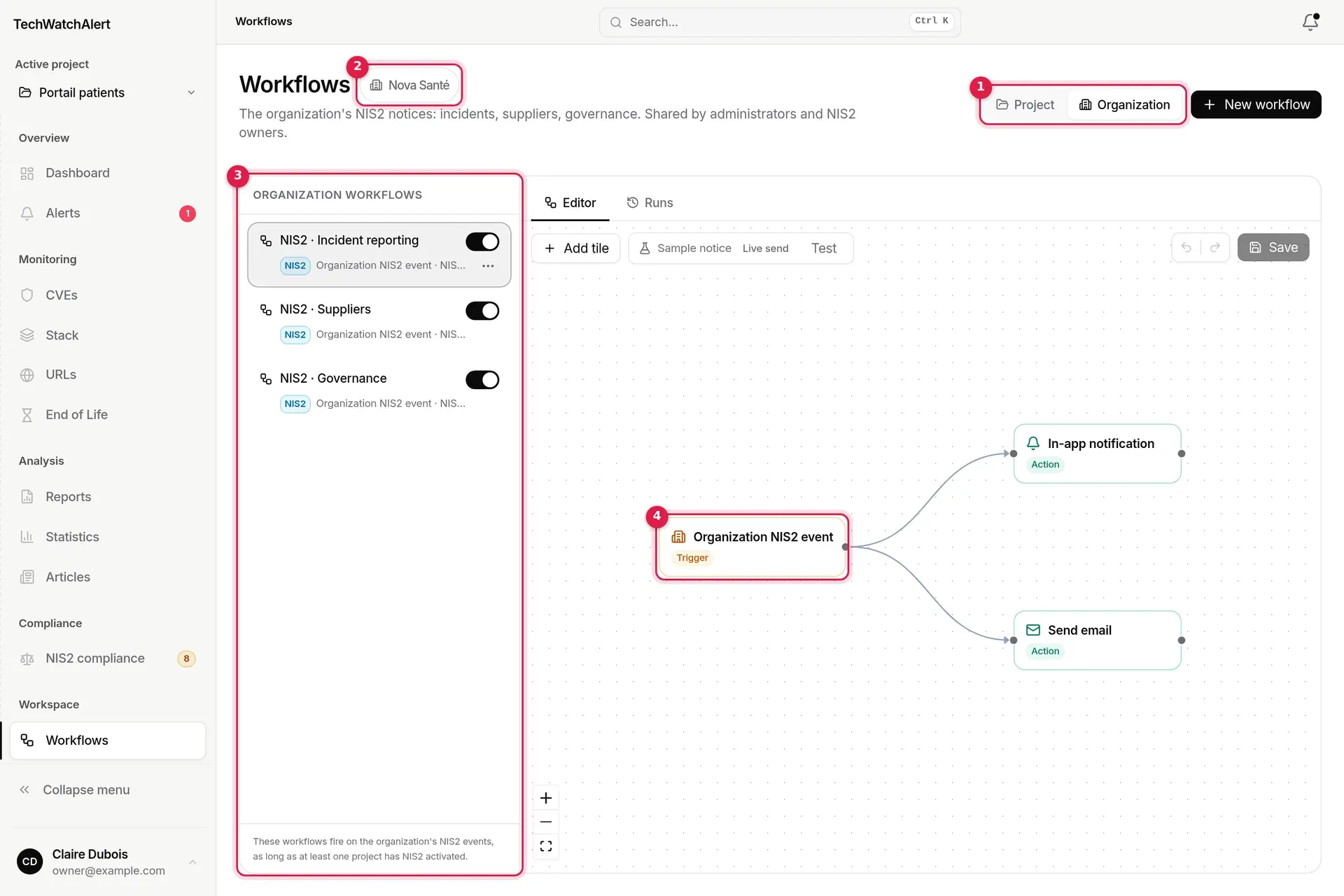Screen dimensions: 1344x896
Task: Zoom out on the workflow canvas
Action: [x=546, y=822]
